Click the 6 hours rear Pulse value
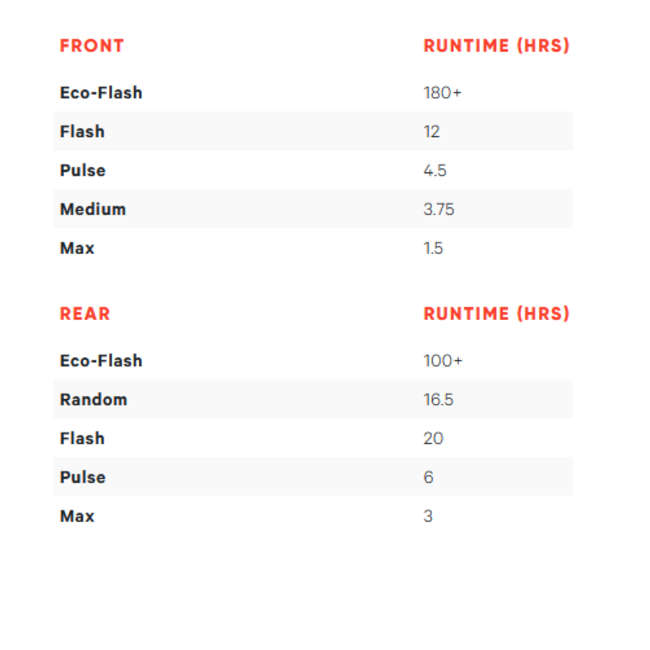This screenshot has height=650, width=650. pos(429,478)
